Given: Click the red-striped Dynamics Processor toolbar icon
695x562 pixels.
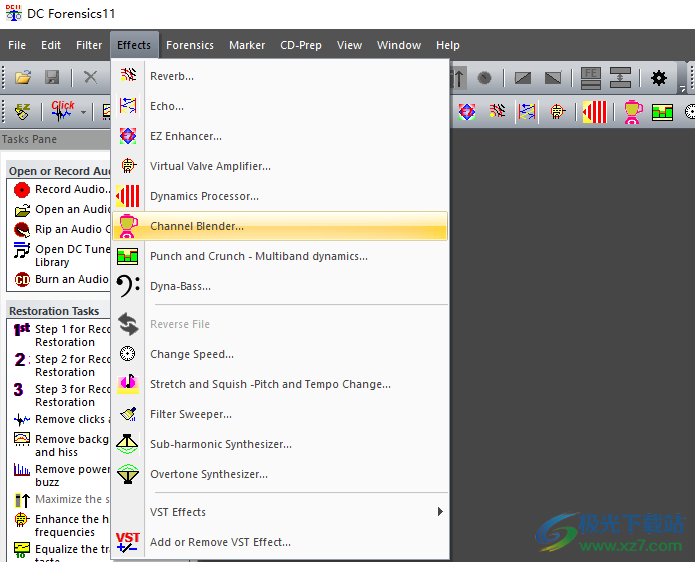Looking at the screenshot, I should click(x=595, y=111).
